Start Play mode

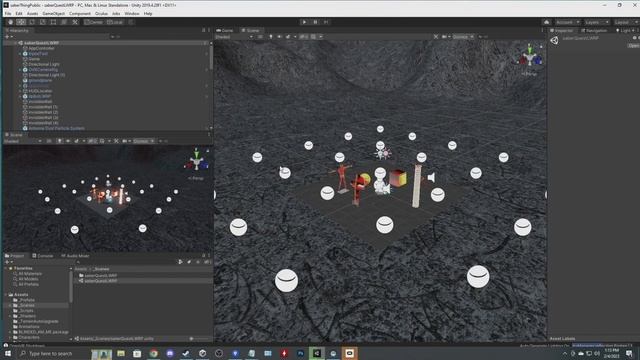click(x=304, y=22)
